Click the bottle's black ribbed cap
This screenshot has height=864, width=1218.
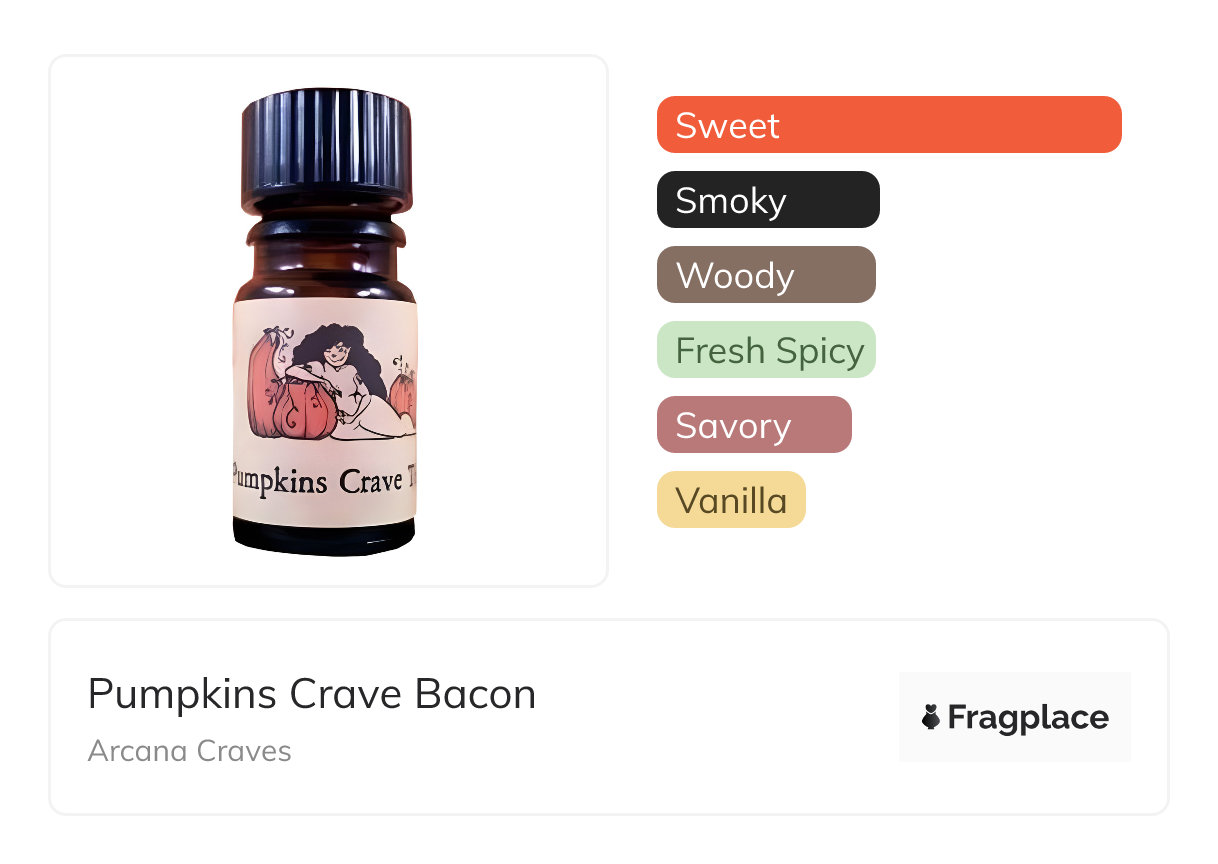(x=327, y=143)
